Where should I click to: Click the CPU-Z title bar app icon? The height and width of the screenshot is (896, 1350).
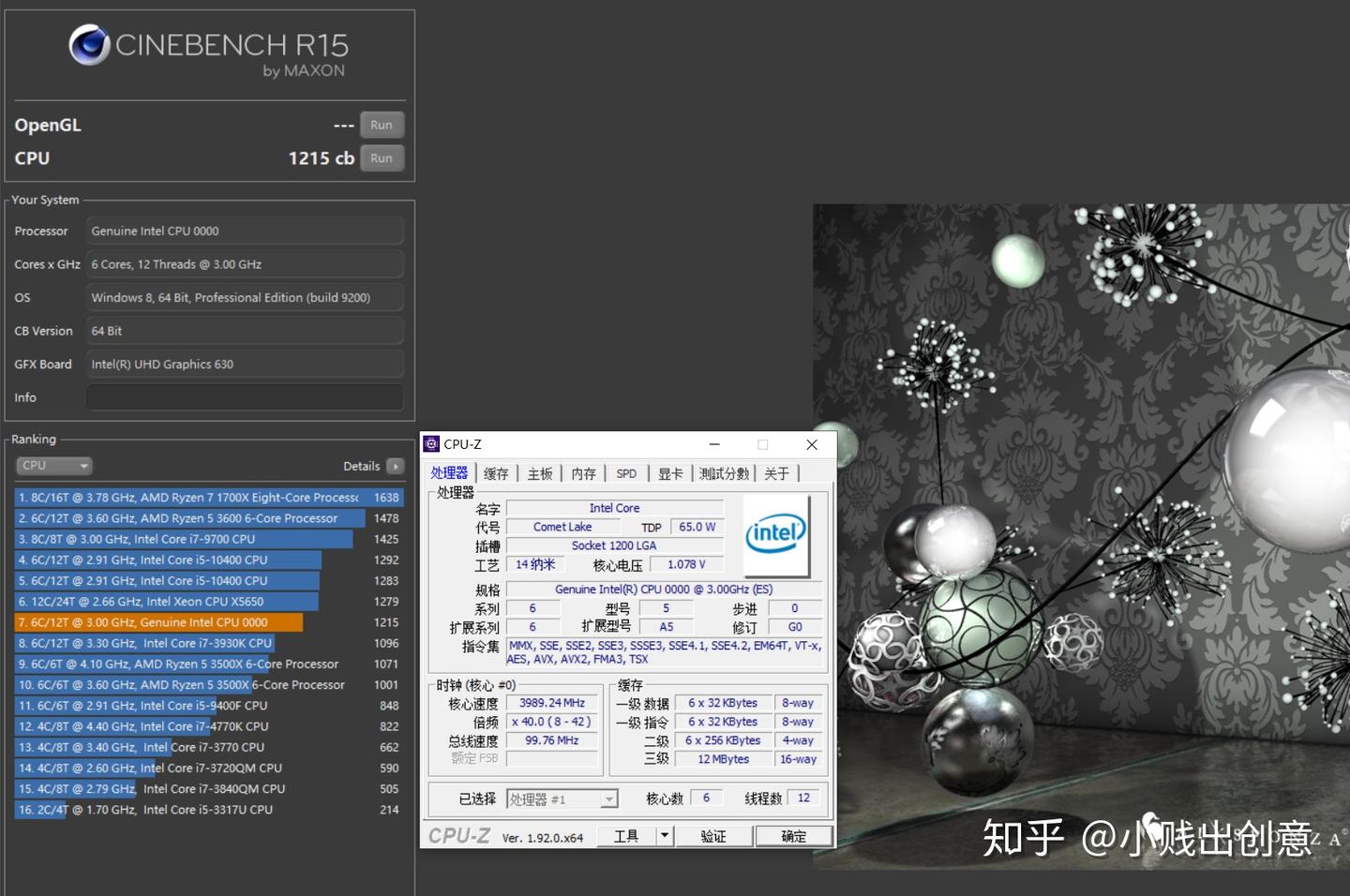coord(431,444)
